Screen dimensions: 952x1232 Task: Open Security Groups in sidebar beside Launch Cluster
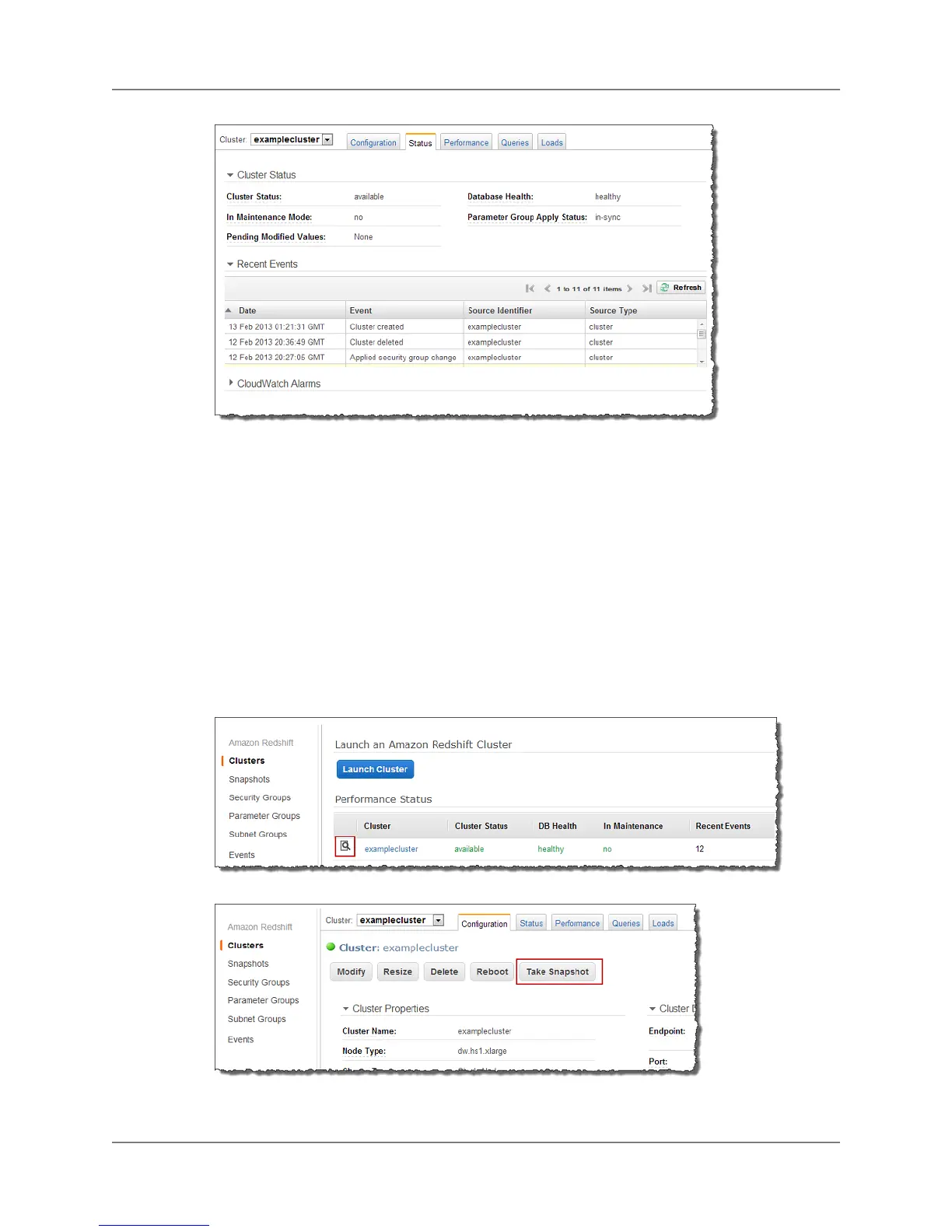tap(260, 797)
